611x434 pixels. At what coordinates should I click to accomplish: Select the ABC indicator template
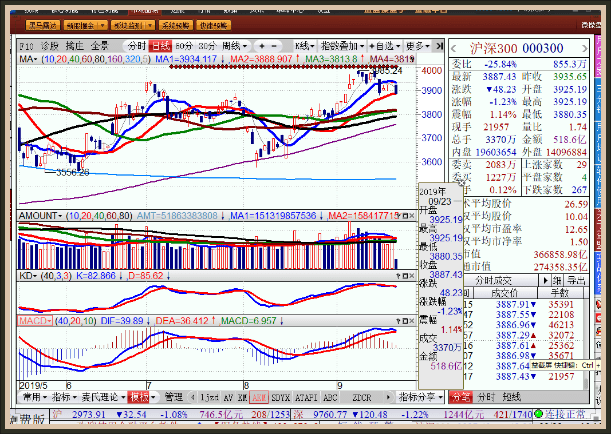coord(330,397)
